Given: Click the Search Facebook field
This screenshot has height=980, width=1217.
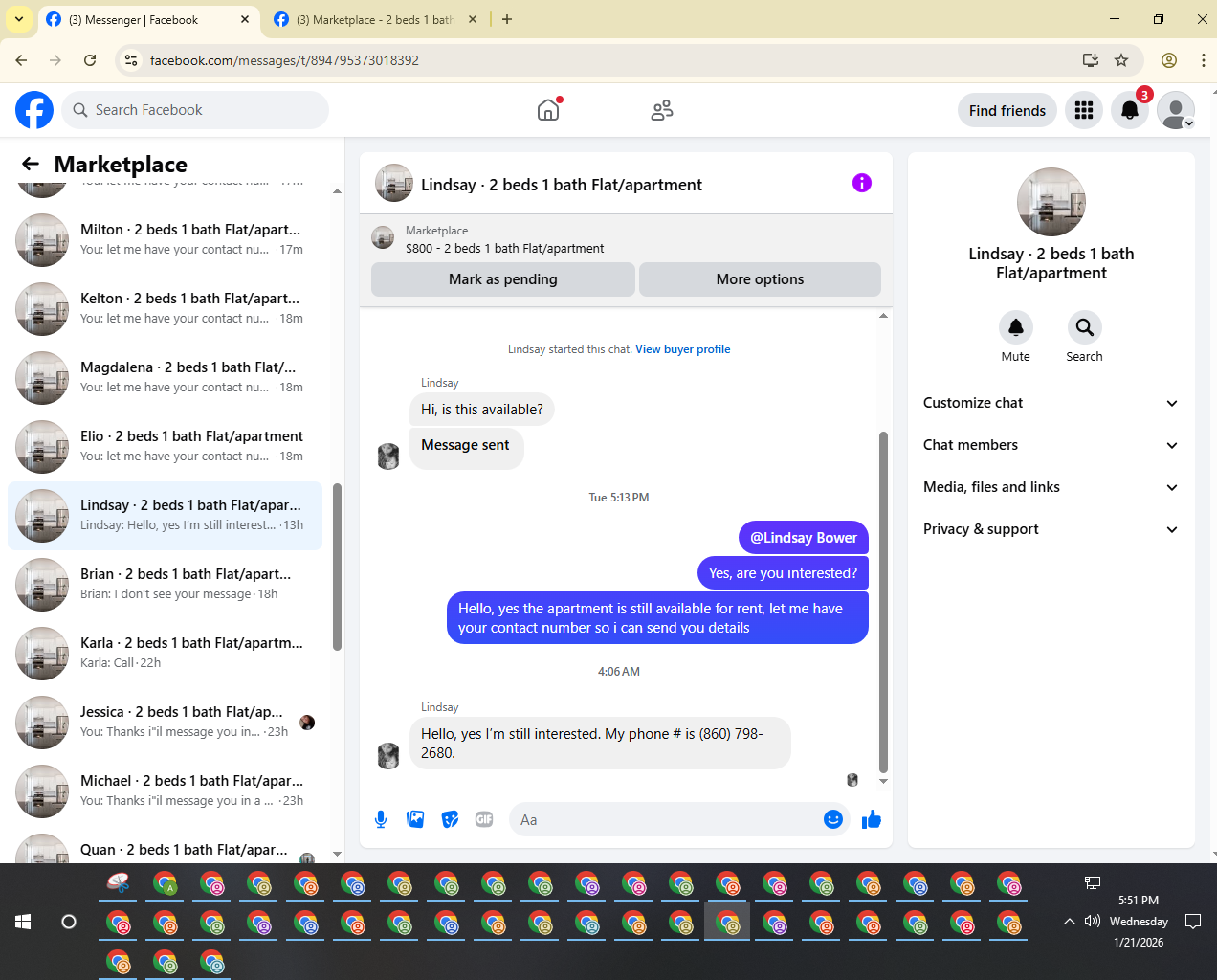Looking at the screenshot, I should (x=195, y=110).
